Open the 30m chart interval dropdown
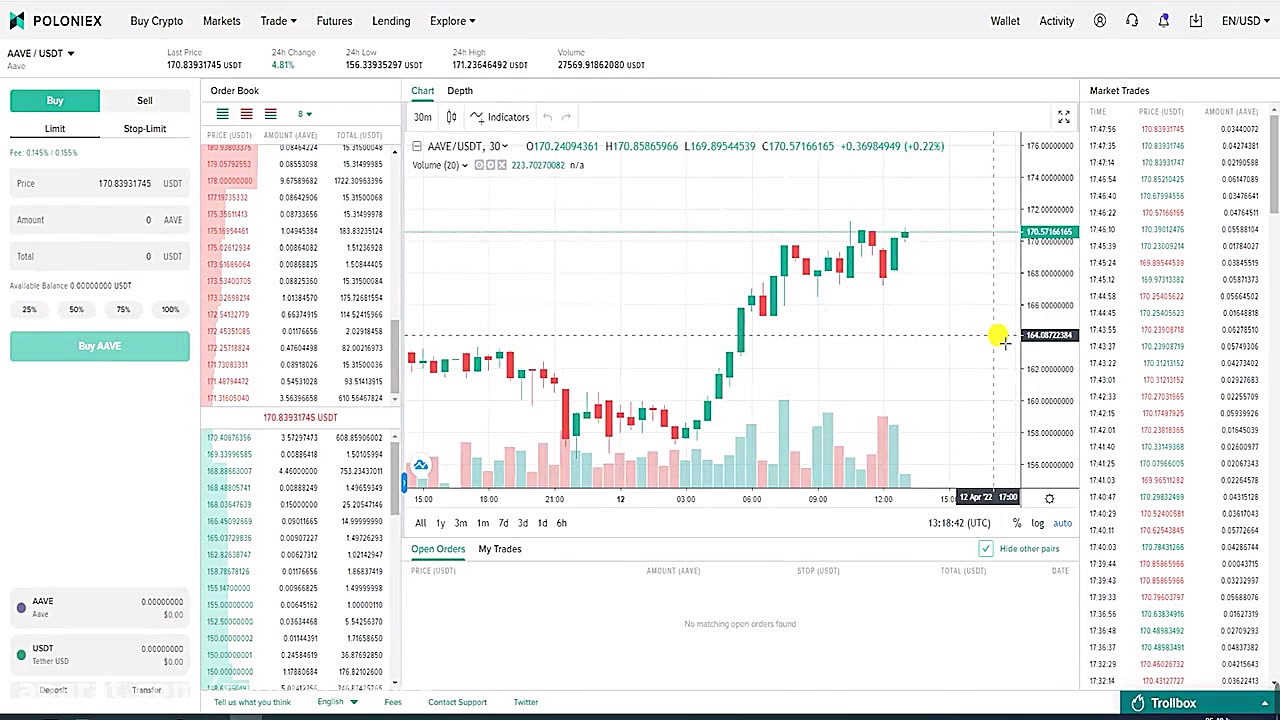This screenshot has width=1280, height=720. pos(423,117)
